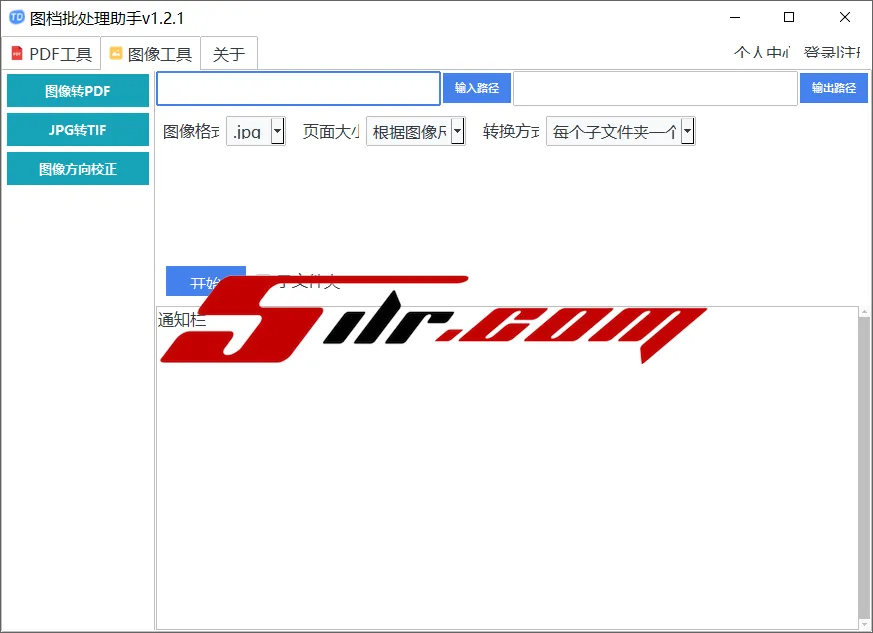The width and height of the screenshot is (873, 633).
Task: Open the 转换方式 dropdown
Action: [620, 131]
